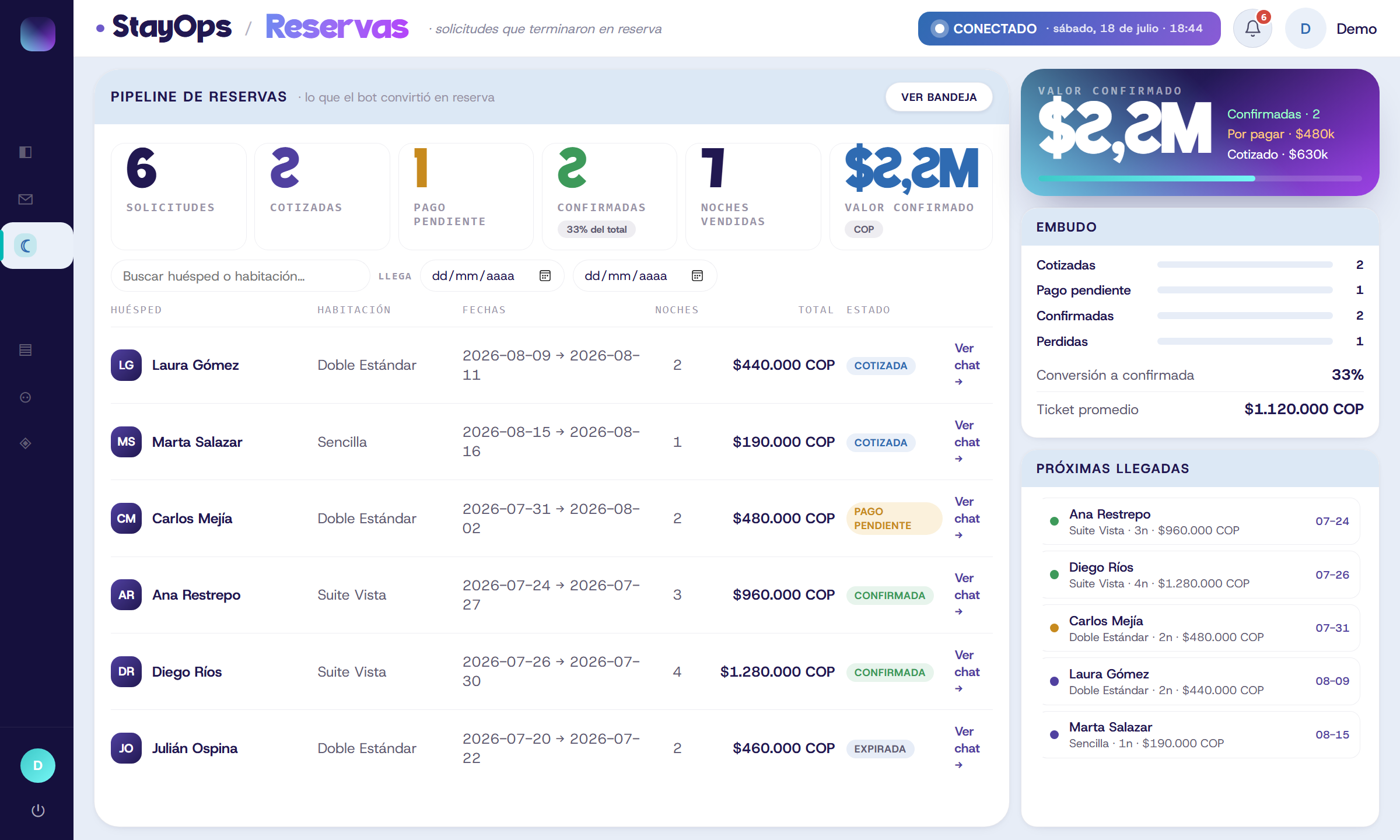Select the Cotizadas stat card
The width and height of the screenshot is (1400, 840).
coord(322,197)
